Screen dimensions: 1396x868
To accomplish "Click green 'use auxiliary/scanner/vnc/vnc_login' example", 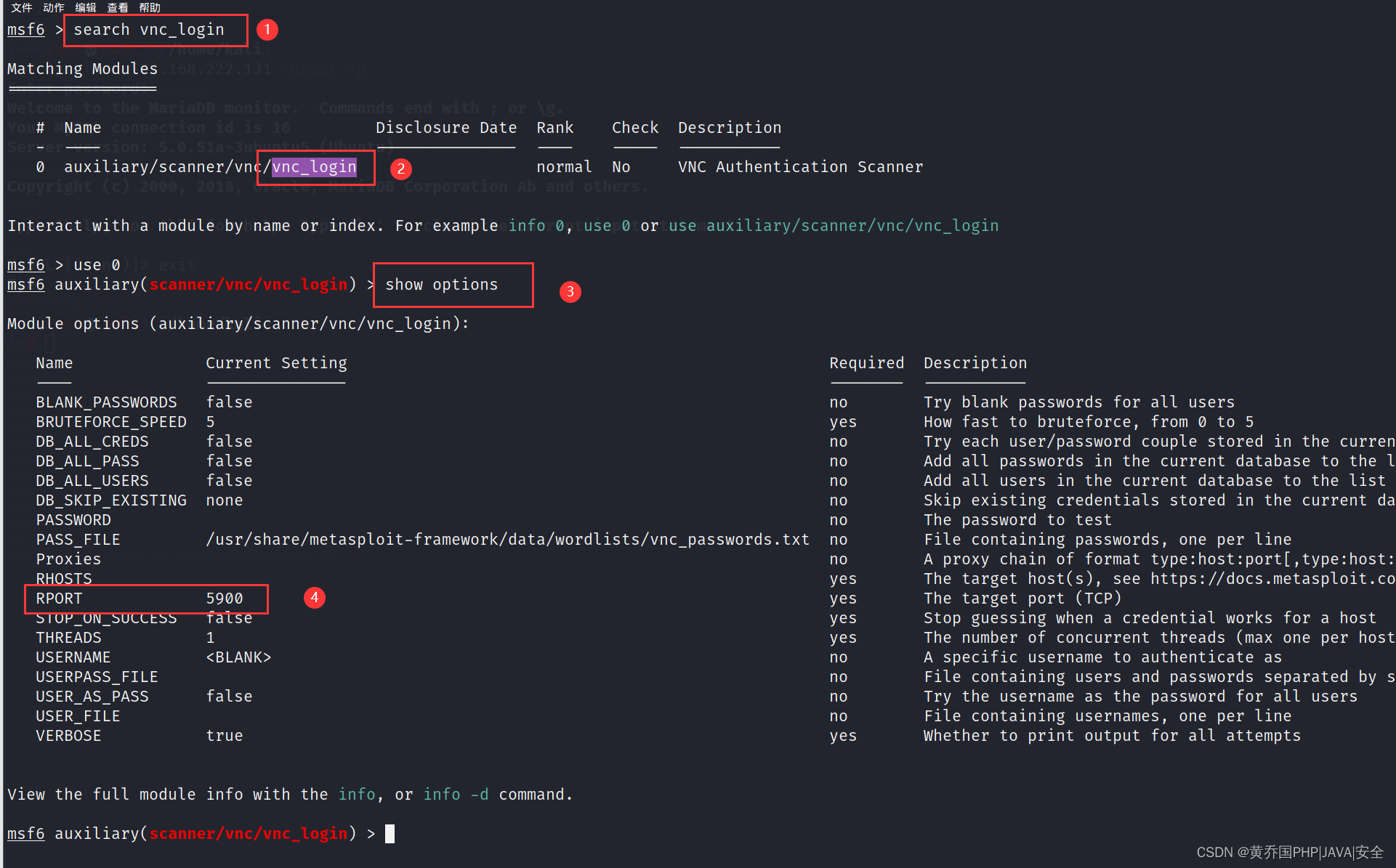I will tap(834, 226).
